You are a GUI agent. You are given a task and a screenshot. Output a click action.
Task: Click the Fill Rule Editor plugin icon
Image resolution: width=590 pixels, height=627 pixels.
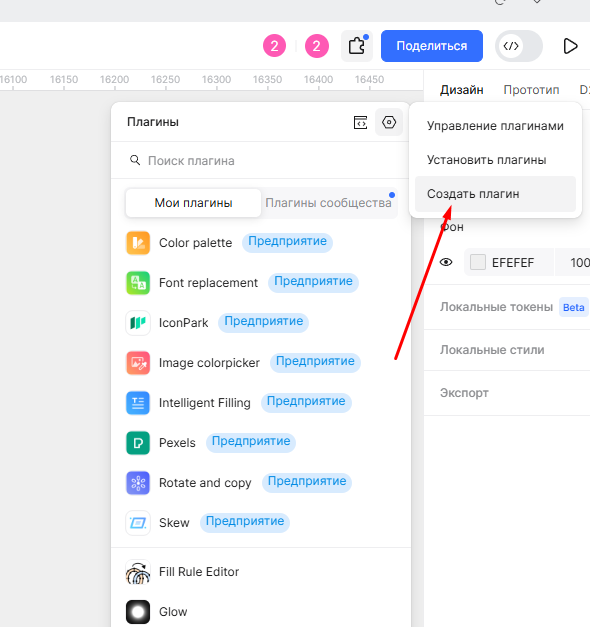(138, 572)
